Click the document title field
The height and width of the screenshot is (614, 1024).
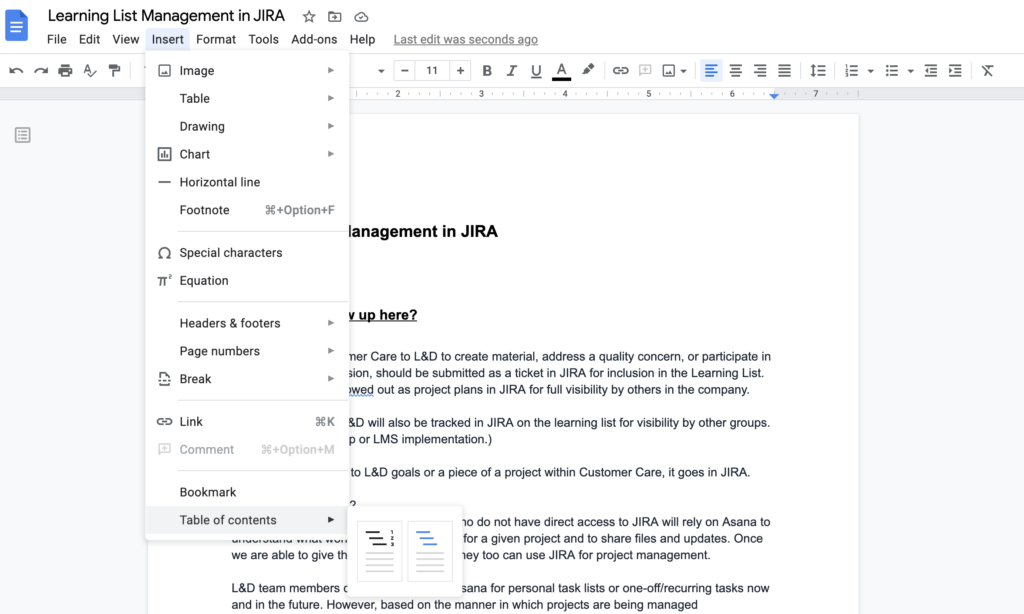point(167,16)
